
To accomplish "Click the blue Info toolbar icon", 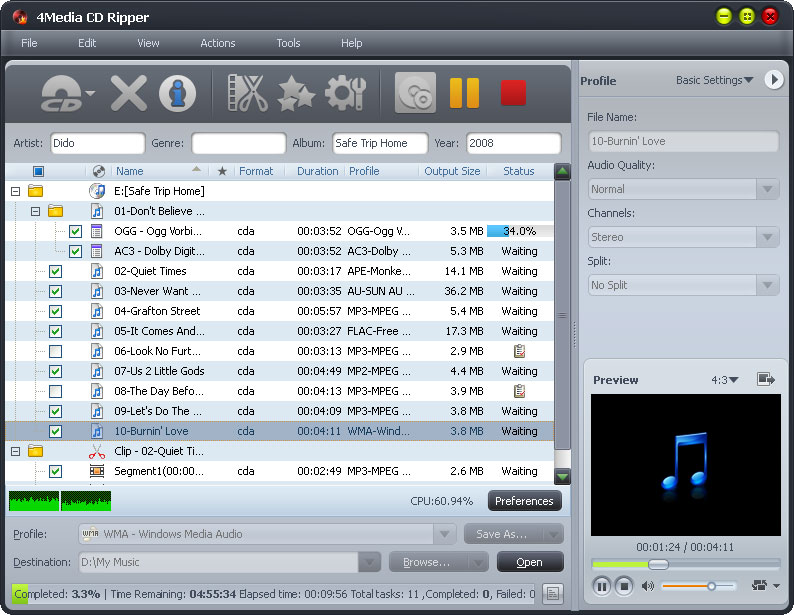I will click(177, 93).
